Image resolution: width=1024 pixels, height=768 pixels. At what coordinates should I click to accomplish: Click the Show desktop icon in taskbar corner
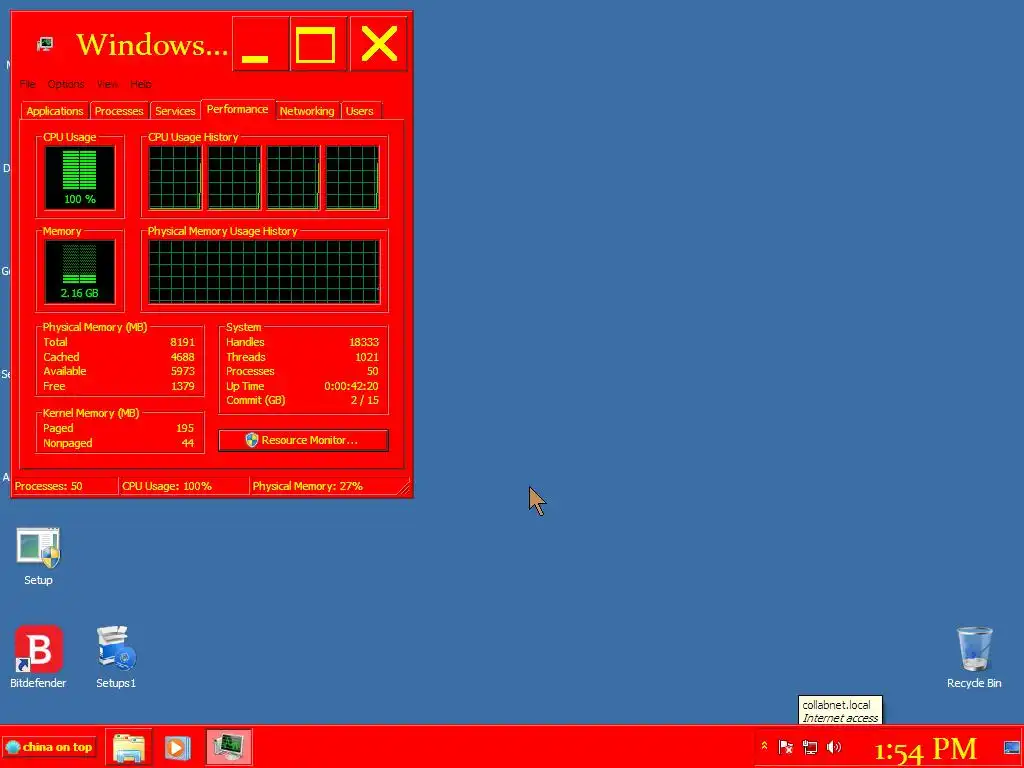[x=1012, y=747]
